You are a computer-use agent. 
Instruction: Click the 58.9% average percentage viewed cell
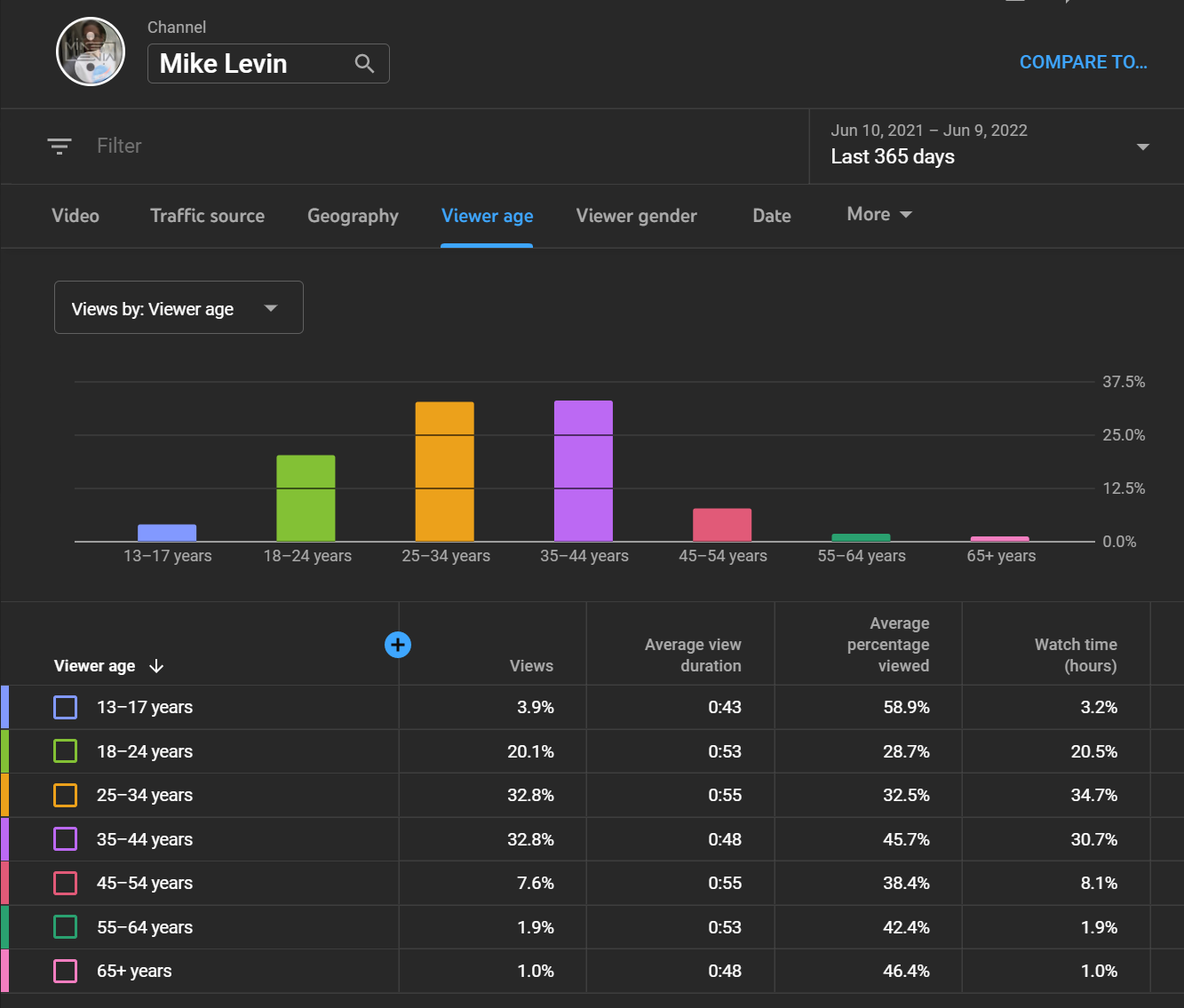(x=906, y=707)
